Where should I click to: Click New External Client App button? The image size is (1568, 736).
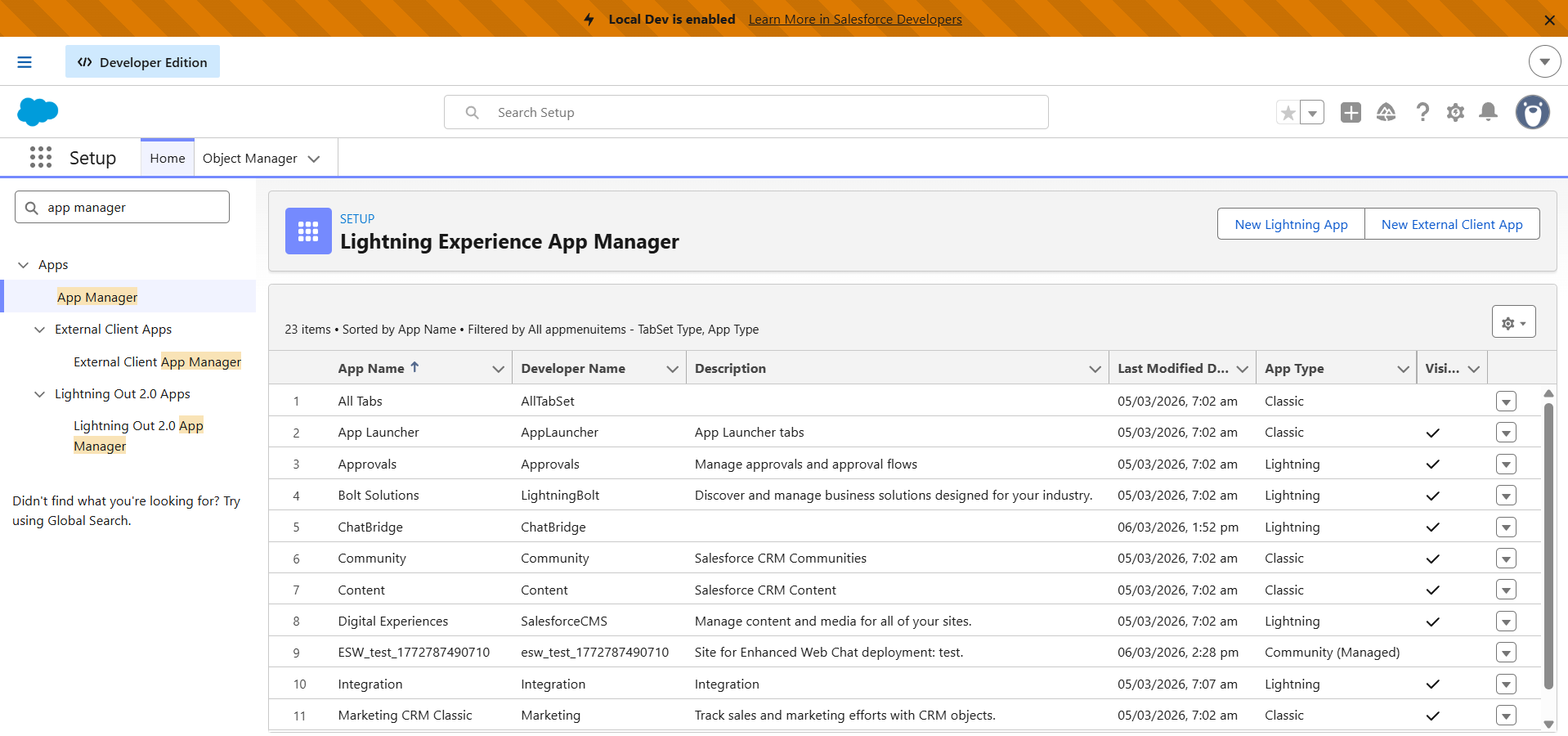1452,224
